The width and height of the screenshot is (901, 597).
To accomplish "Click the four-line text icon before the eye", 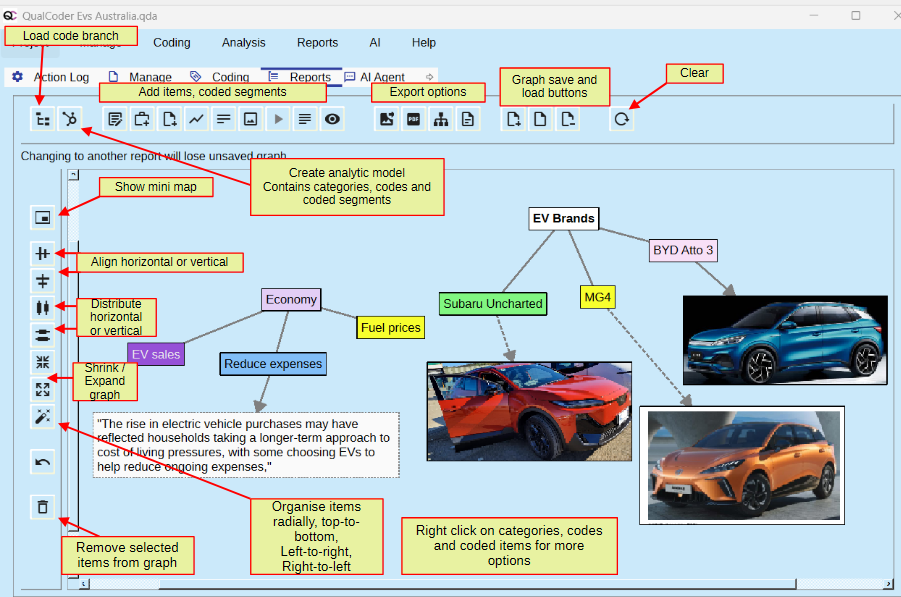I will 305,119.
